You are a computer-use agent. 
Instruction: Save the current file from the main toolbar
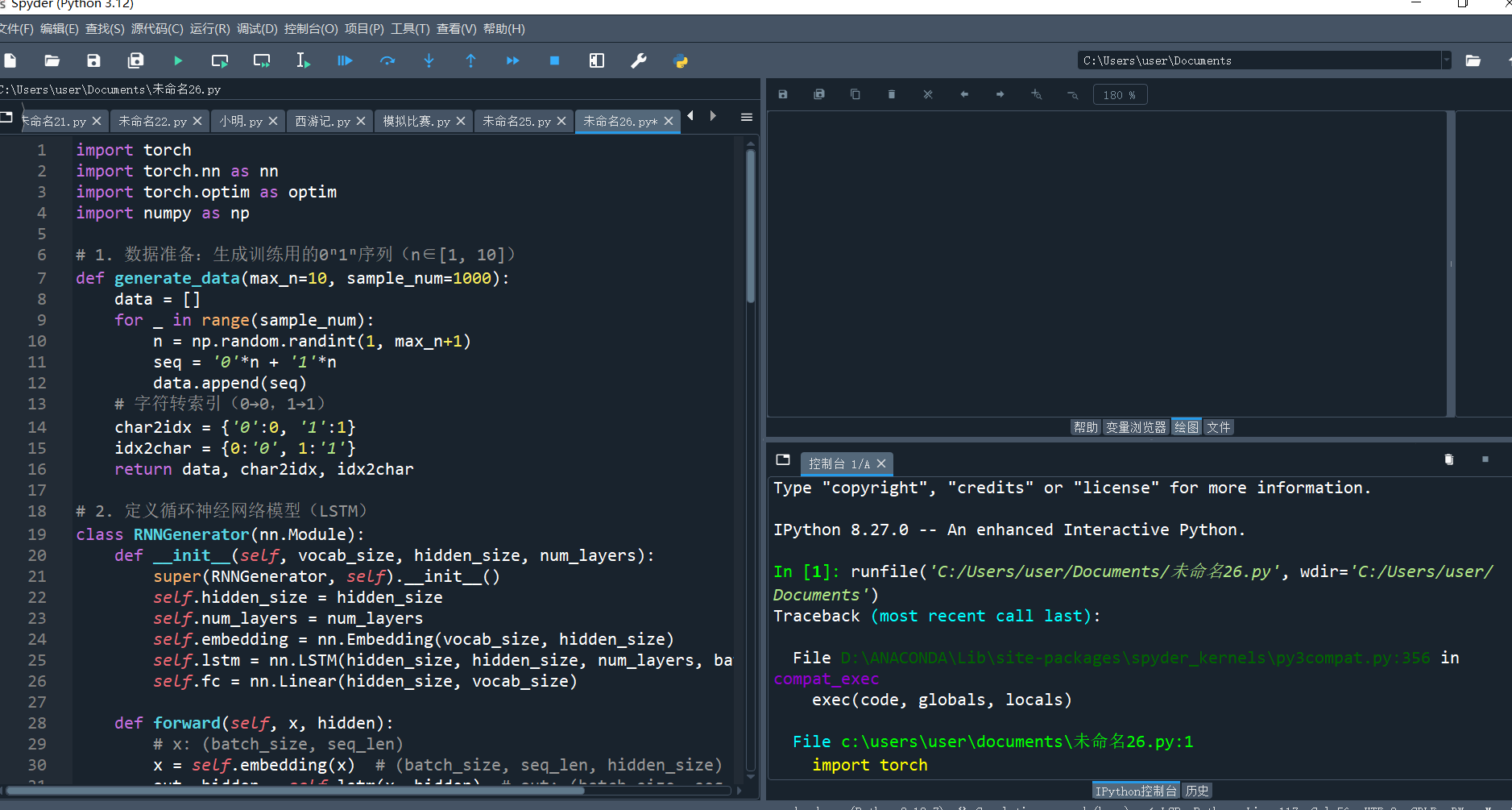coord(94,60)
